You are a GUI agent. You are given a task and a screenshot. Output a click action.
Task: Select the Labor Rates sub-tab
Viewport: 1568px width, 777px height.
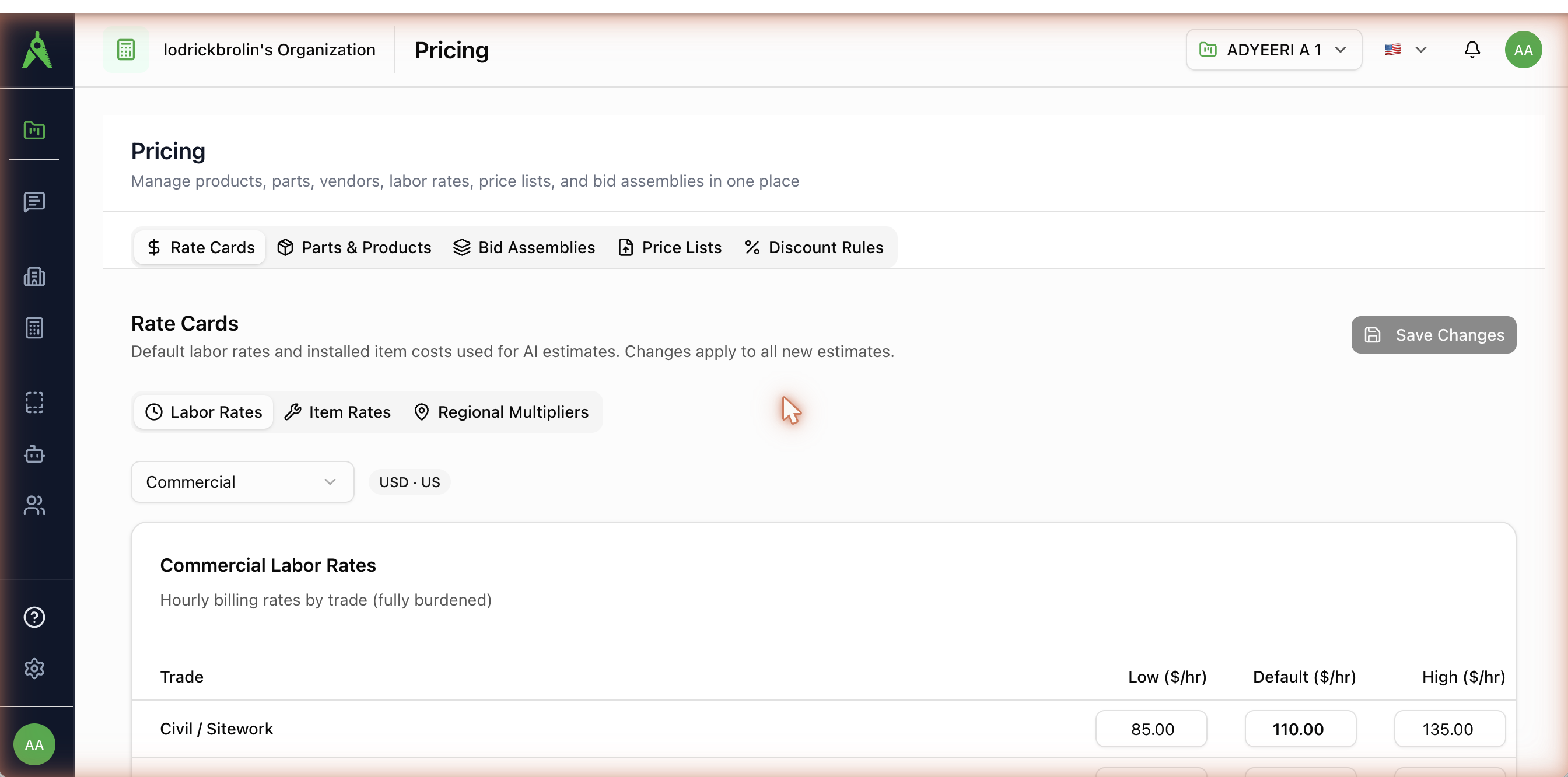[x=204, y=412]
